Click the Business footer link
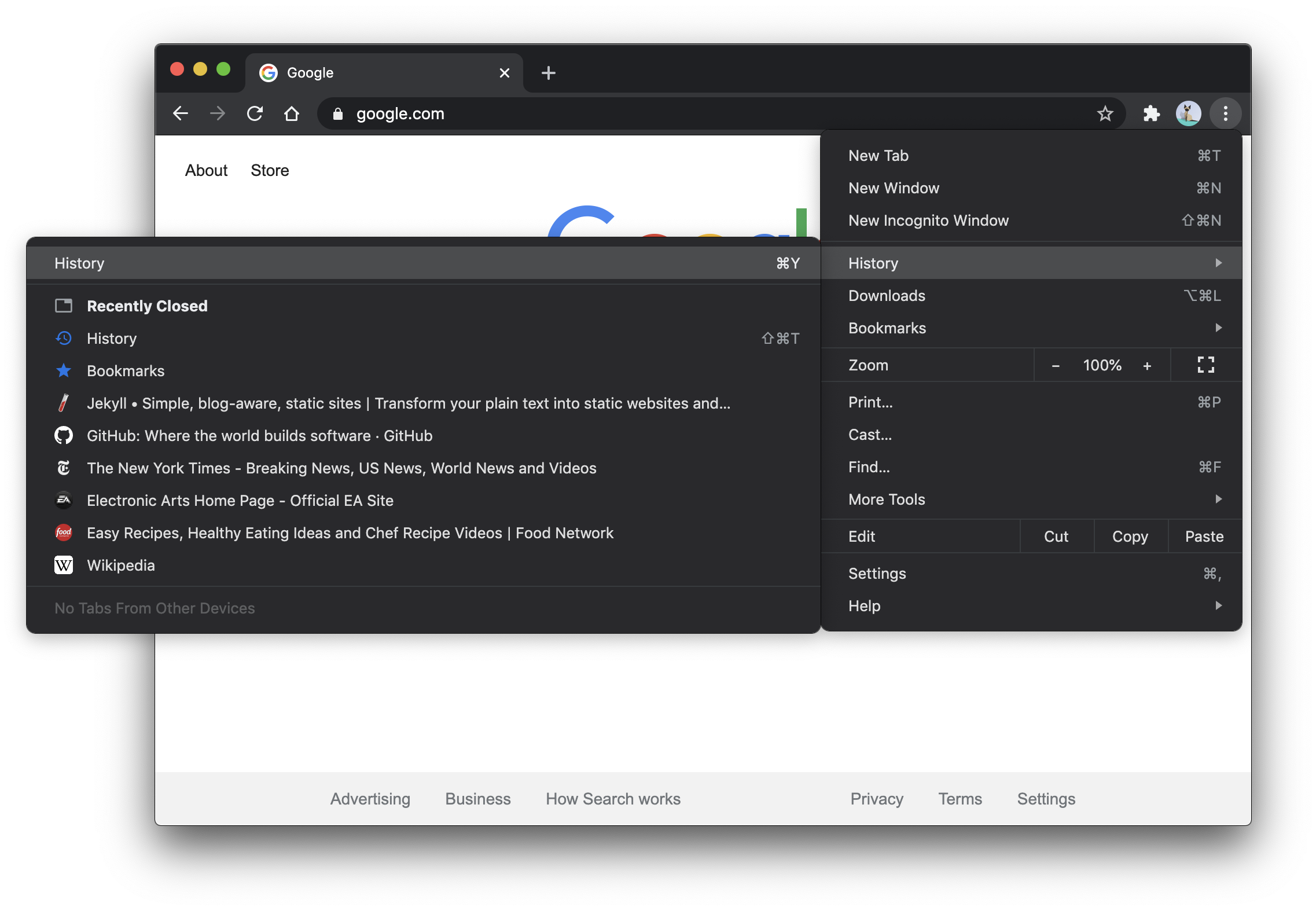 [x=478, y=799]
